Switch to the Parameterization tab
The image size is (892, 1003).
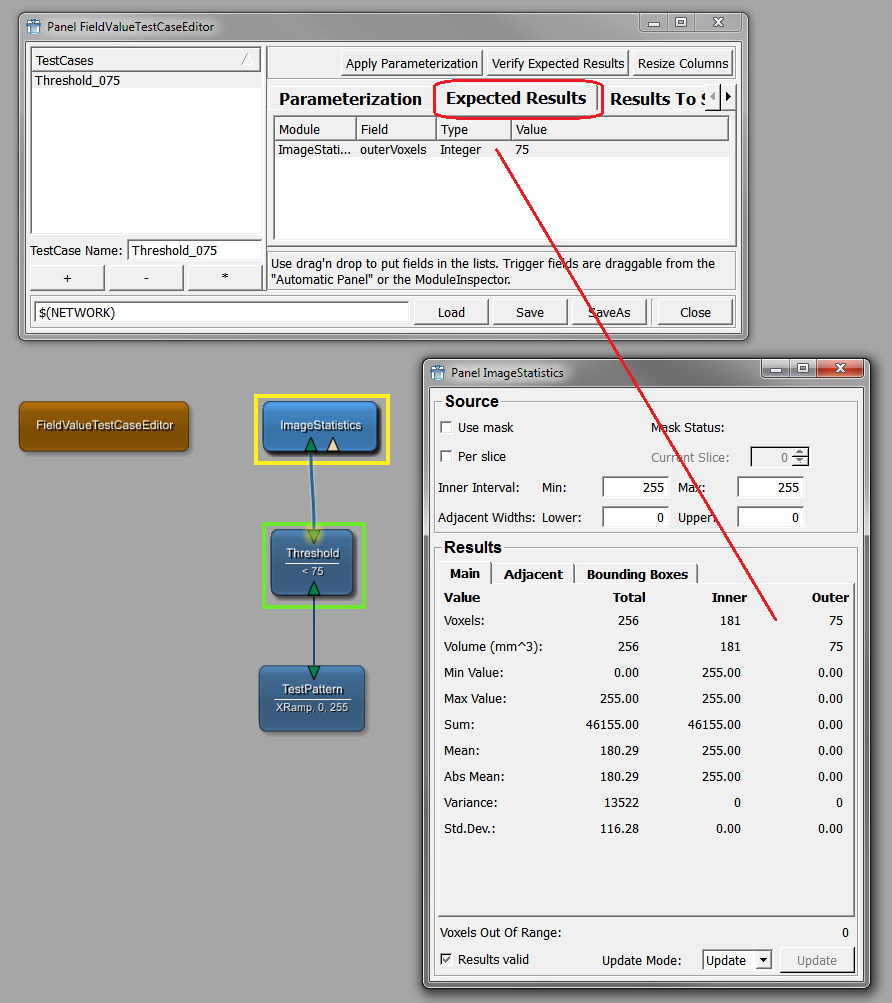pos(350,99)
